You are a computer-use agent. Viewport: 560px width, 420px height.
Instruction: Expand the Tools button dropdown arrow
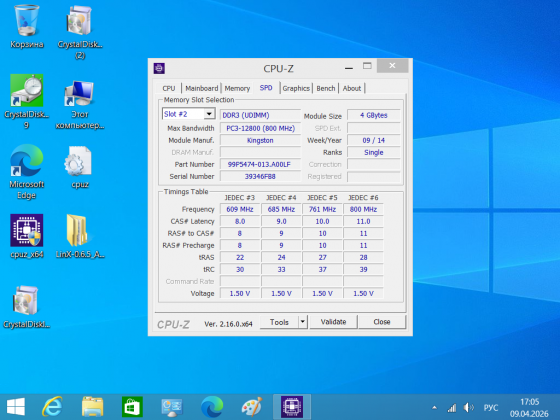coord(302,322)
